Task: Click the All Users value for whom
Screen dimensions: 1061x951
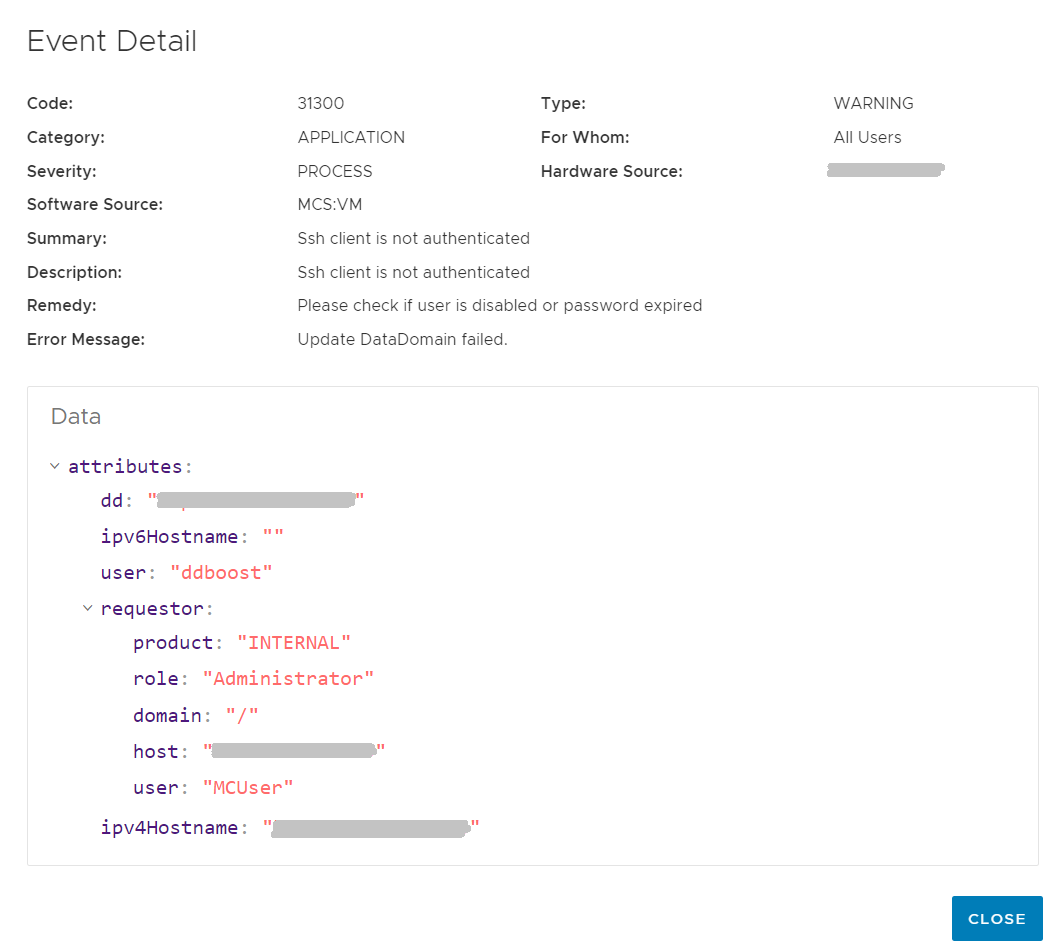Action: 867,137
